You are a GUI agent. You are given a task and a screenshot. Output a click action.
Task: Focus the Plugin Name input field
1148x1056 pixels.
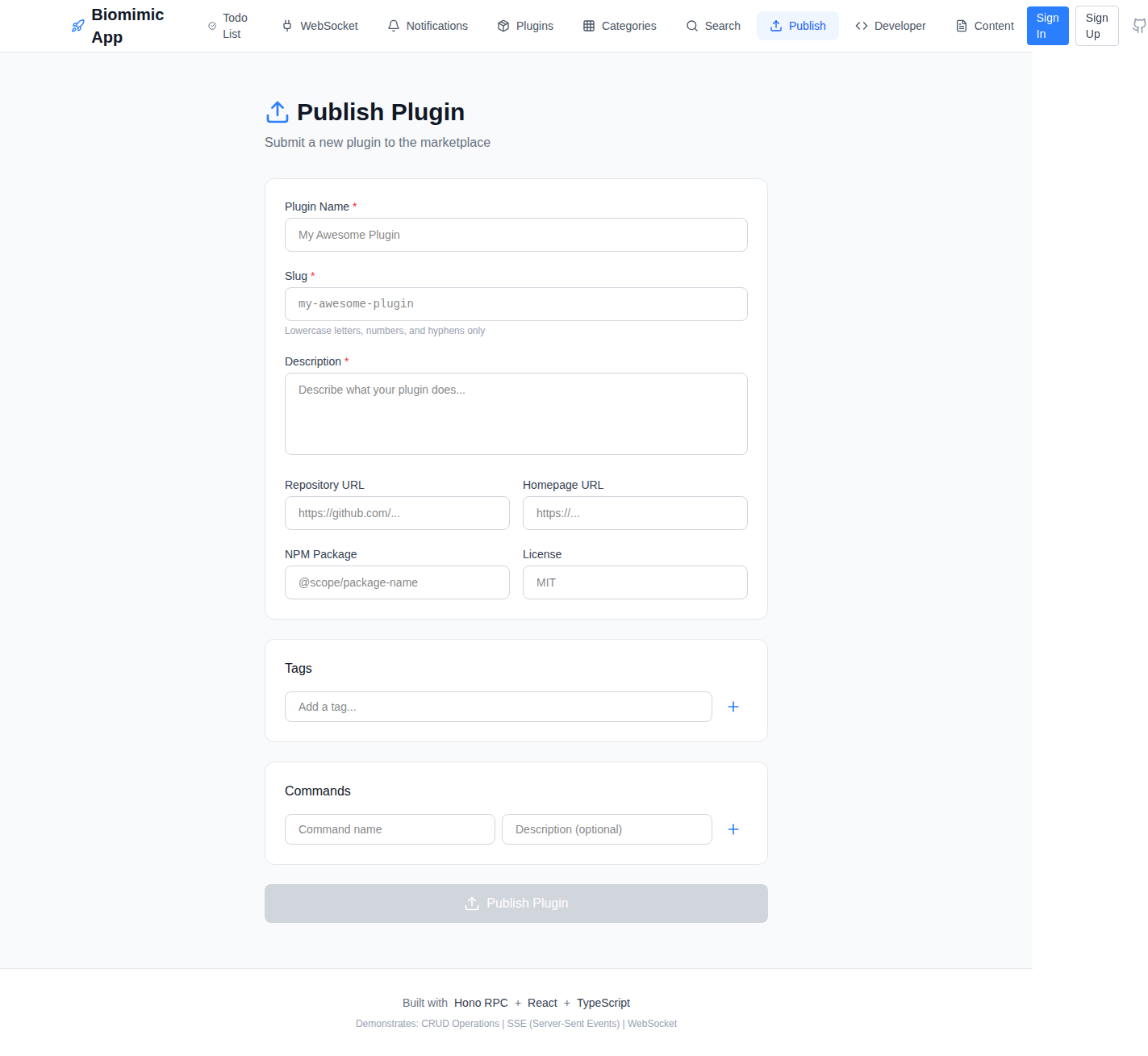point(516,235)
